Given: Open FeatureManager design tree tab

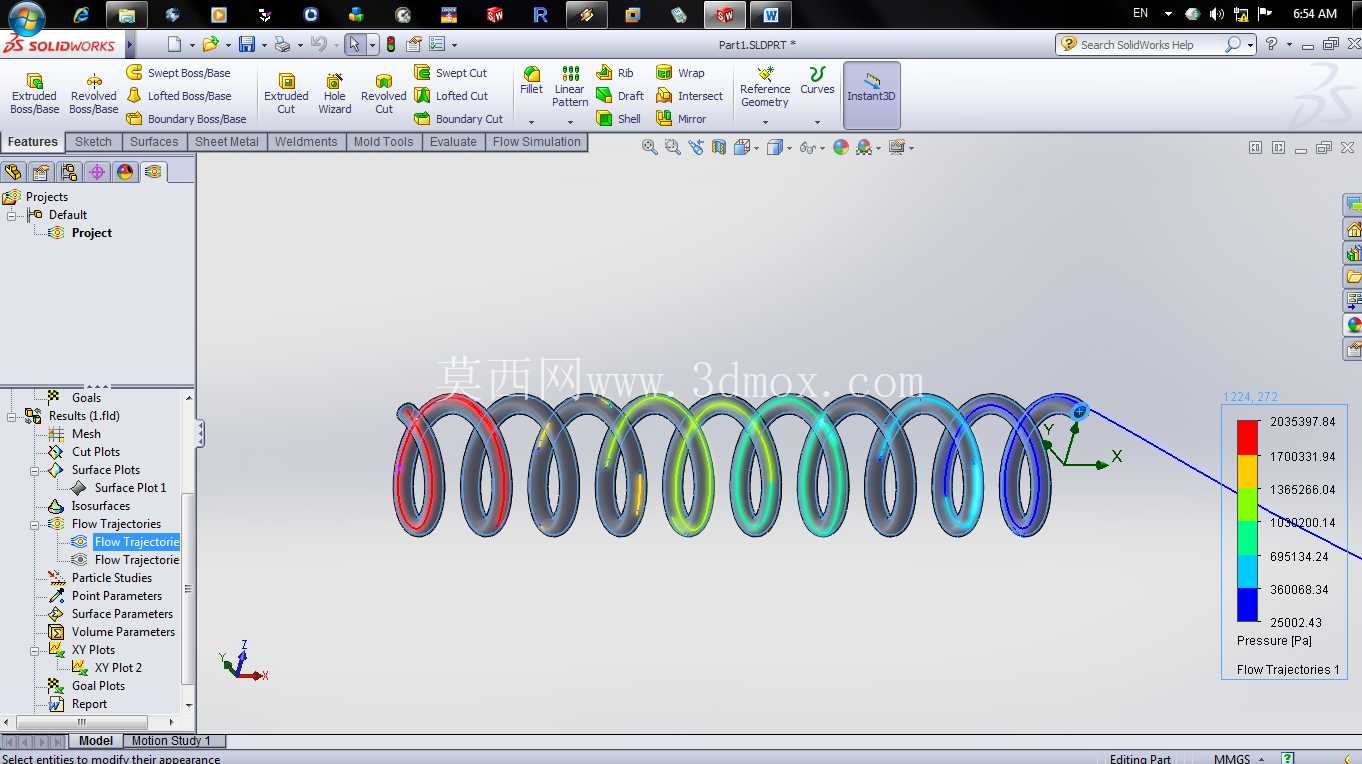Looking at the screenshot, I should [13, 172].
